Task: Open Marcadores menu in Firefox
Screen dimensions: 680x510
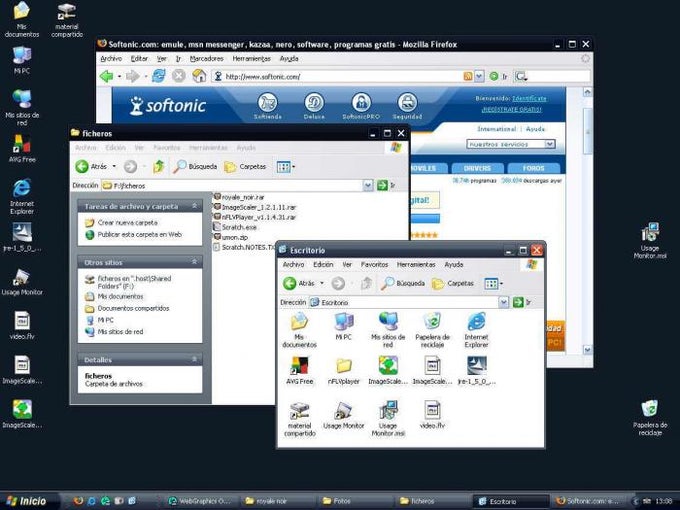Action: [x=206, y=59]
